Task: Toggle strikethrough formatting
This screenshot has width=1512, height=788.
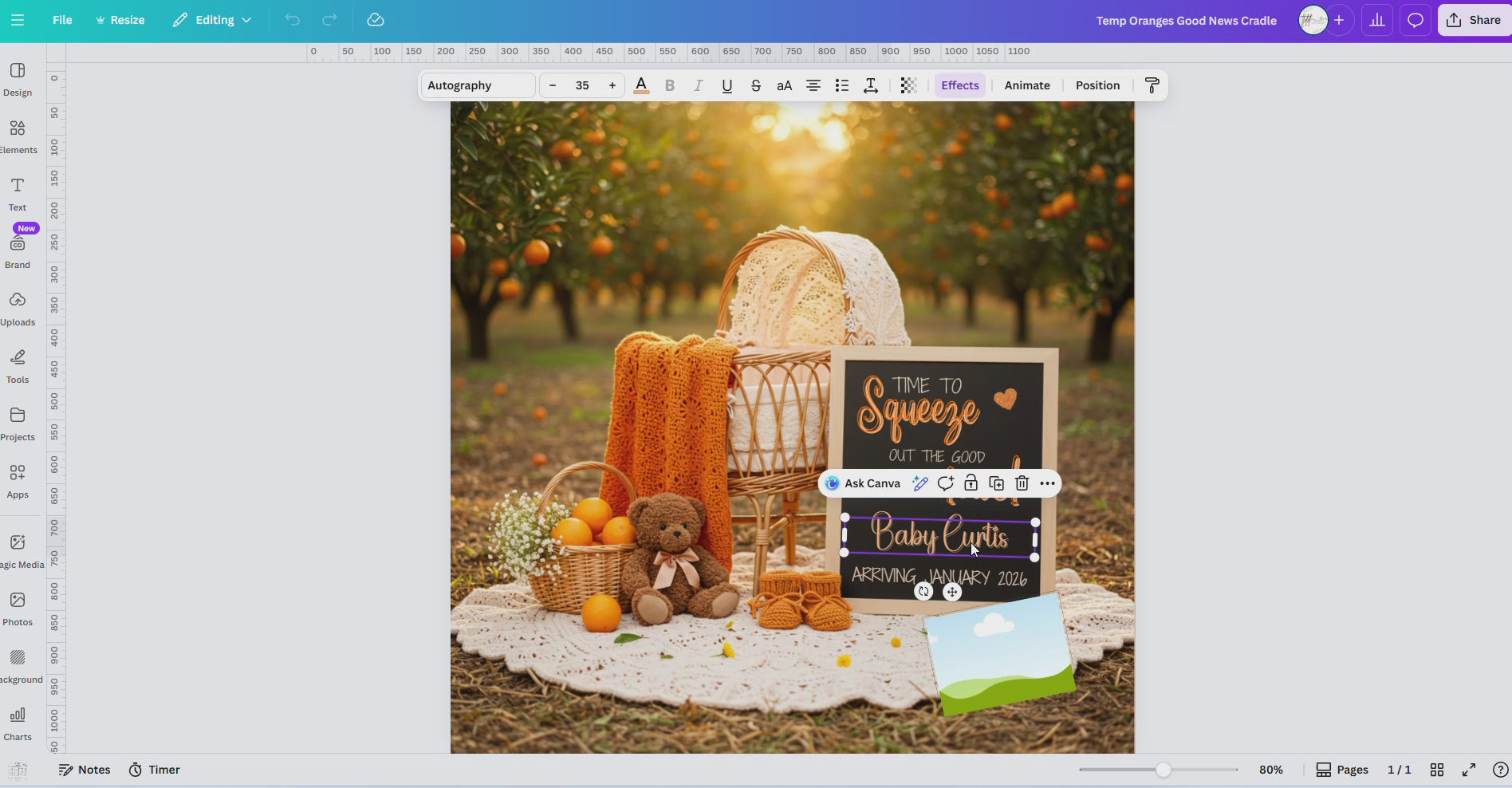Action: 755,85
